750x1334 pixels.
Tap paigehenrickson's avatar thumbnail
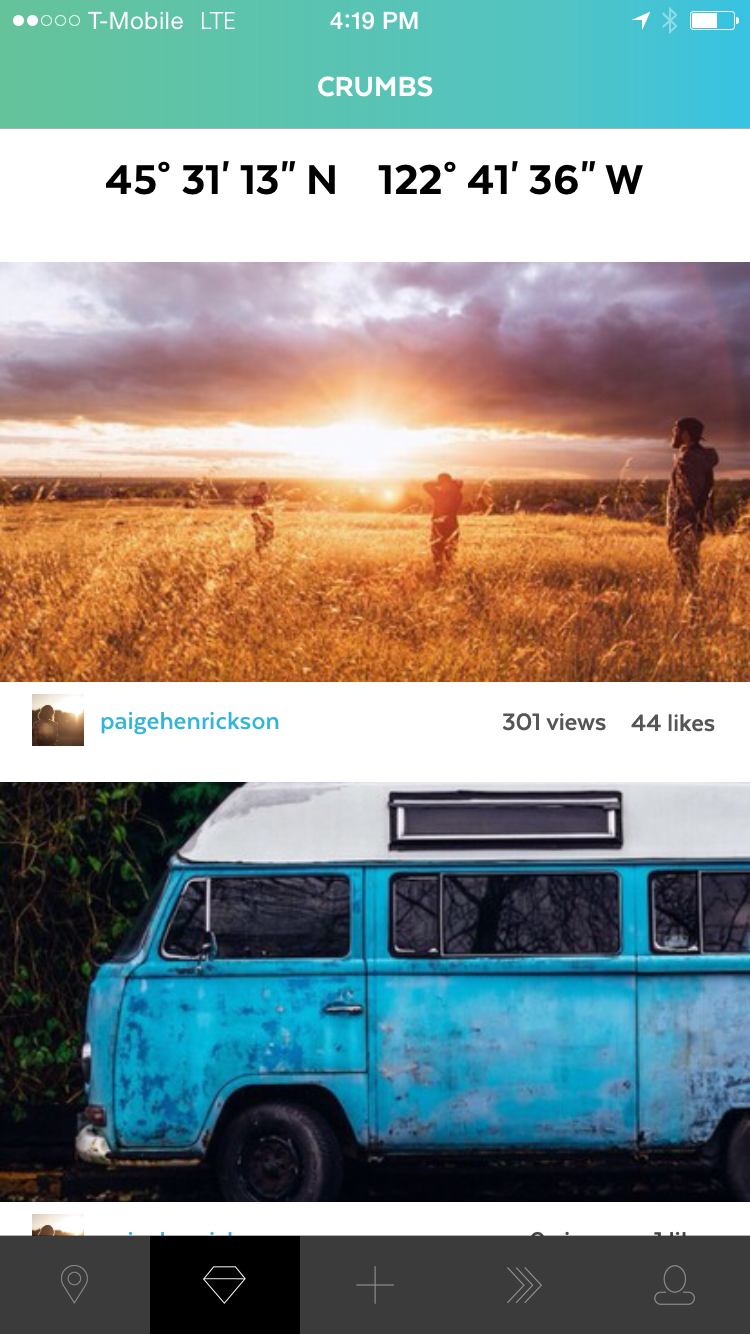[x=58, y=720]
